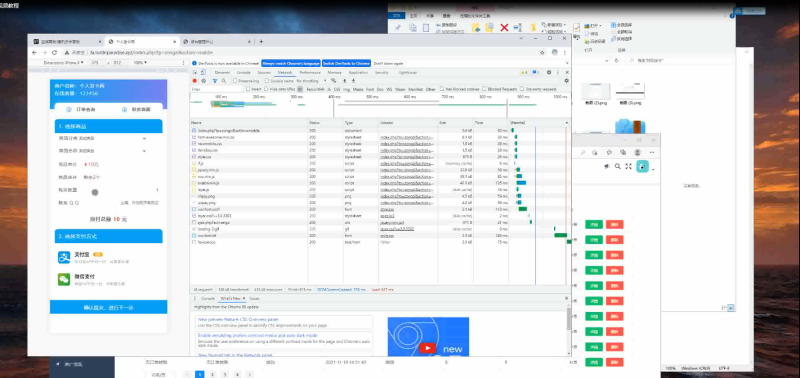
Task: Select the style.css request row
Action: [380, 157]
